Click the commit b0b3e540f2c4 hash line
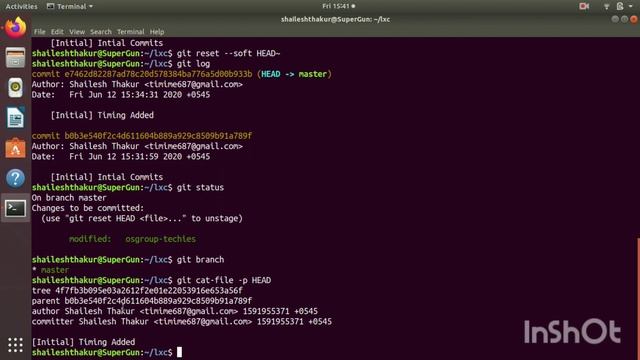 (x=142, y=136)
